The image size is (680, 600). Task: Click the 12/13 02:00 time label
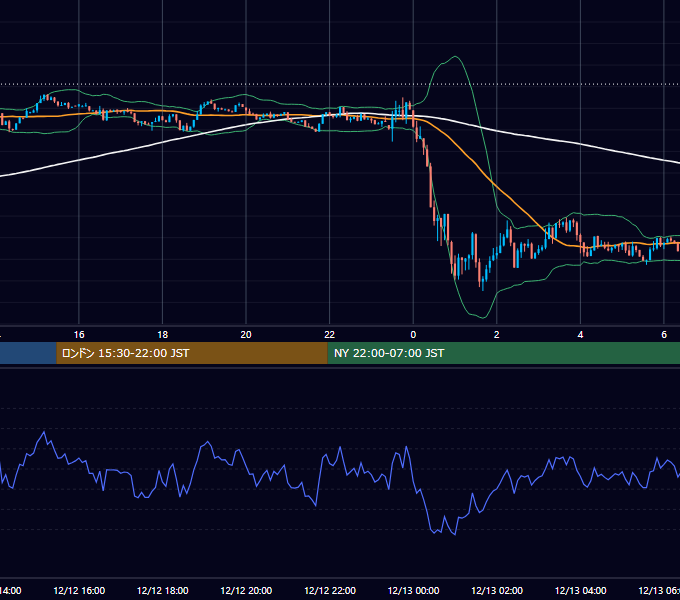point(497,590)
